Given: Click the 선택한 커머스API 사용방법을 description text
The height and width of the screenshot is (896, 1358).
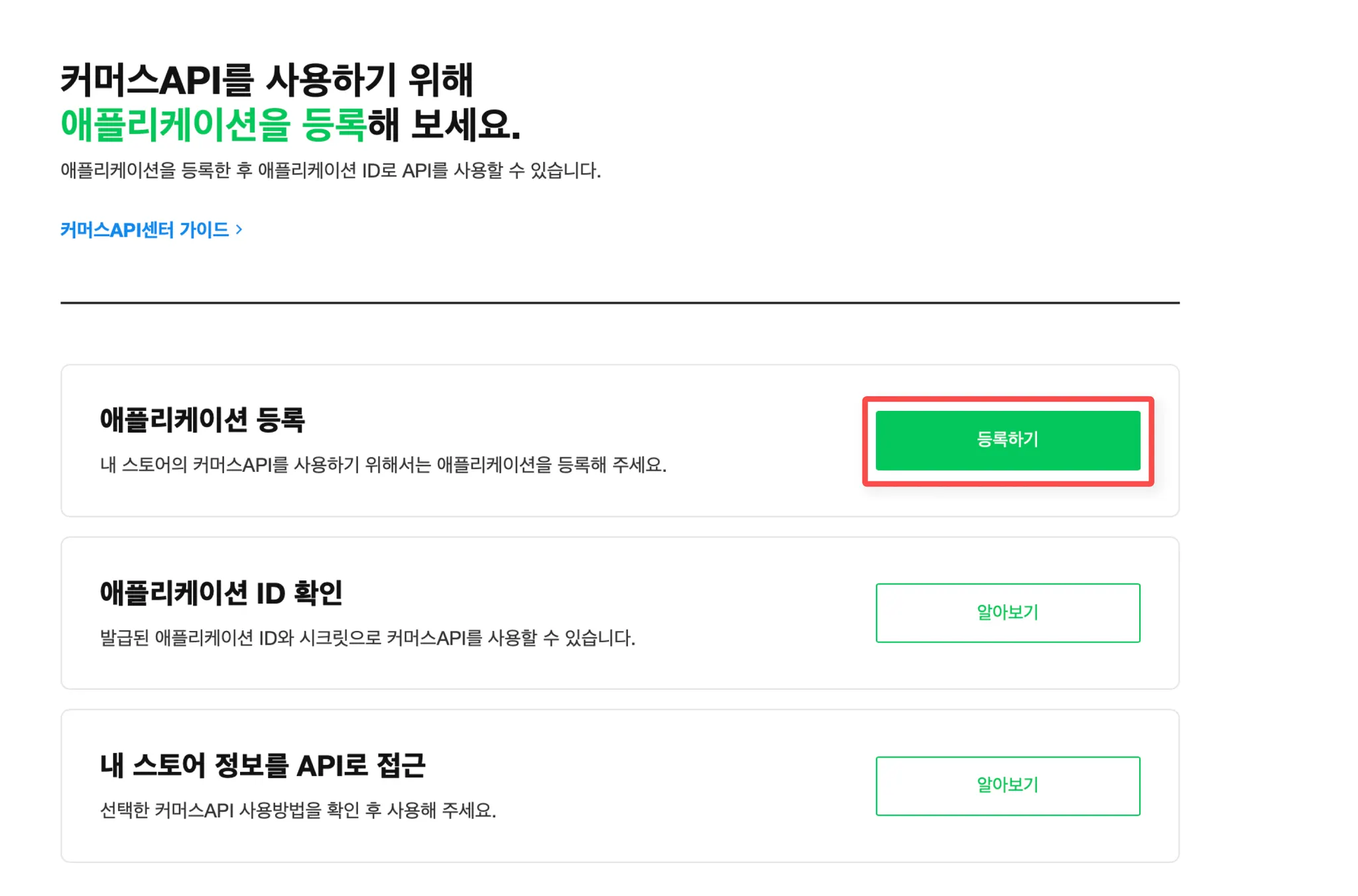Looking at the screenshot, I should (x=298, y=810).
